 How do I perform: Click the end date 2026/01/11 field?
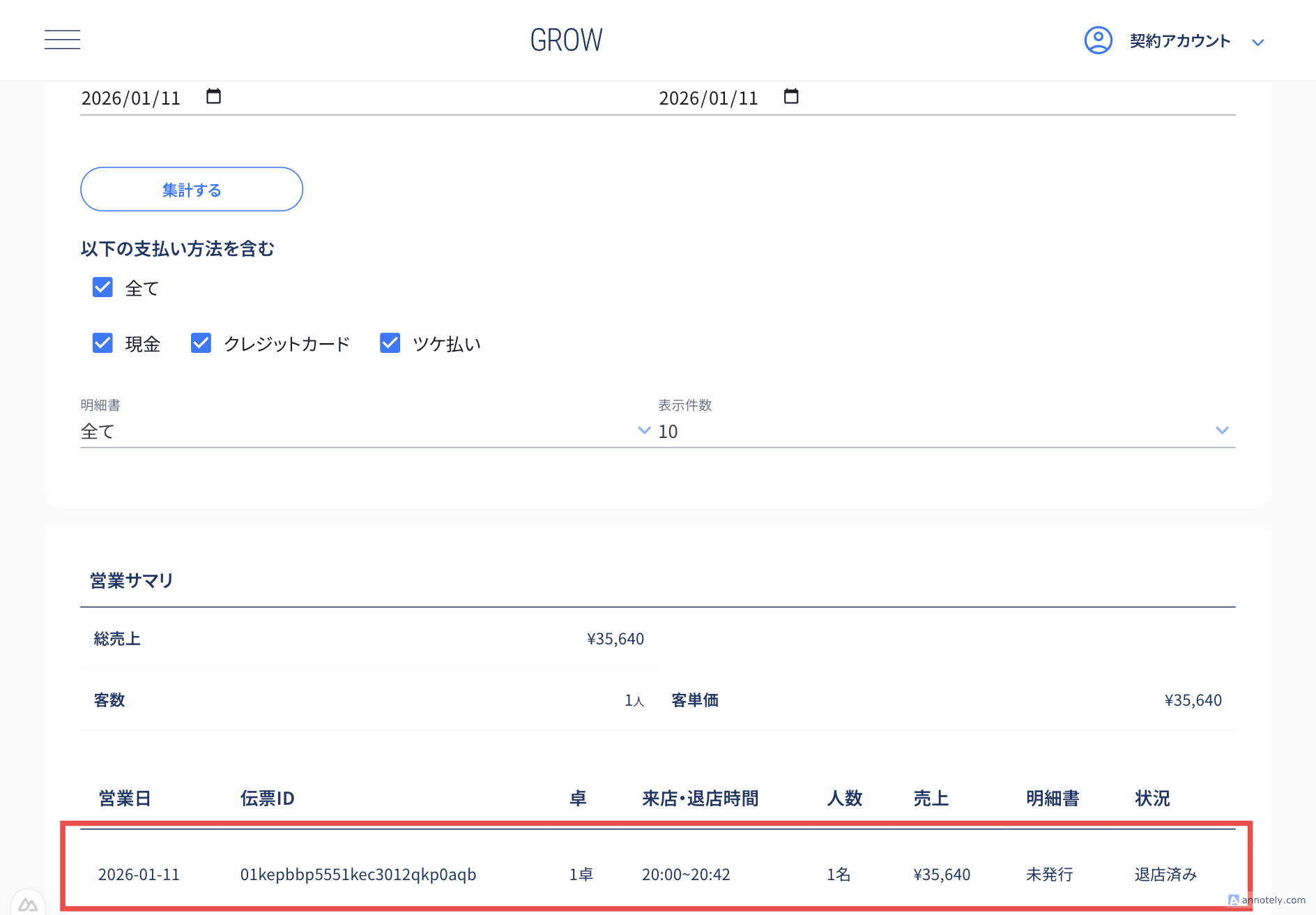(708, 98)
